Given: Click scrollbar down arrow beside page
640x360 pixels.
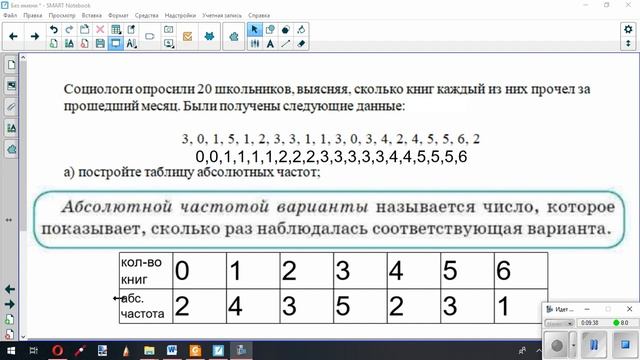Looking at the screenshot, I should coord(23,337).
